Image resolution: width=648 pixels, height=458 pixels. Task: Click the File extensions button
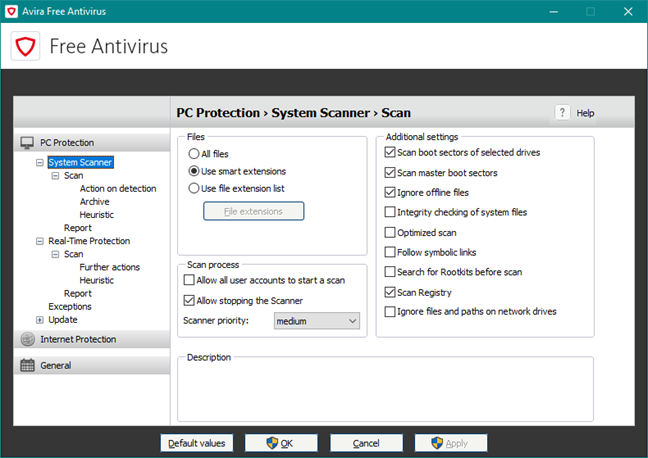tap(254, 211)
